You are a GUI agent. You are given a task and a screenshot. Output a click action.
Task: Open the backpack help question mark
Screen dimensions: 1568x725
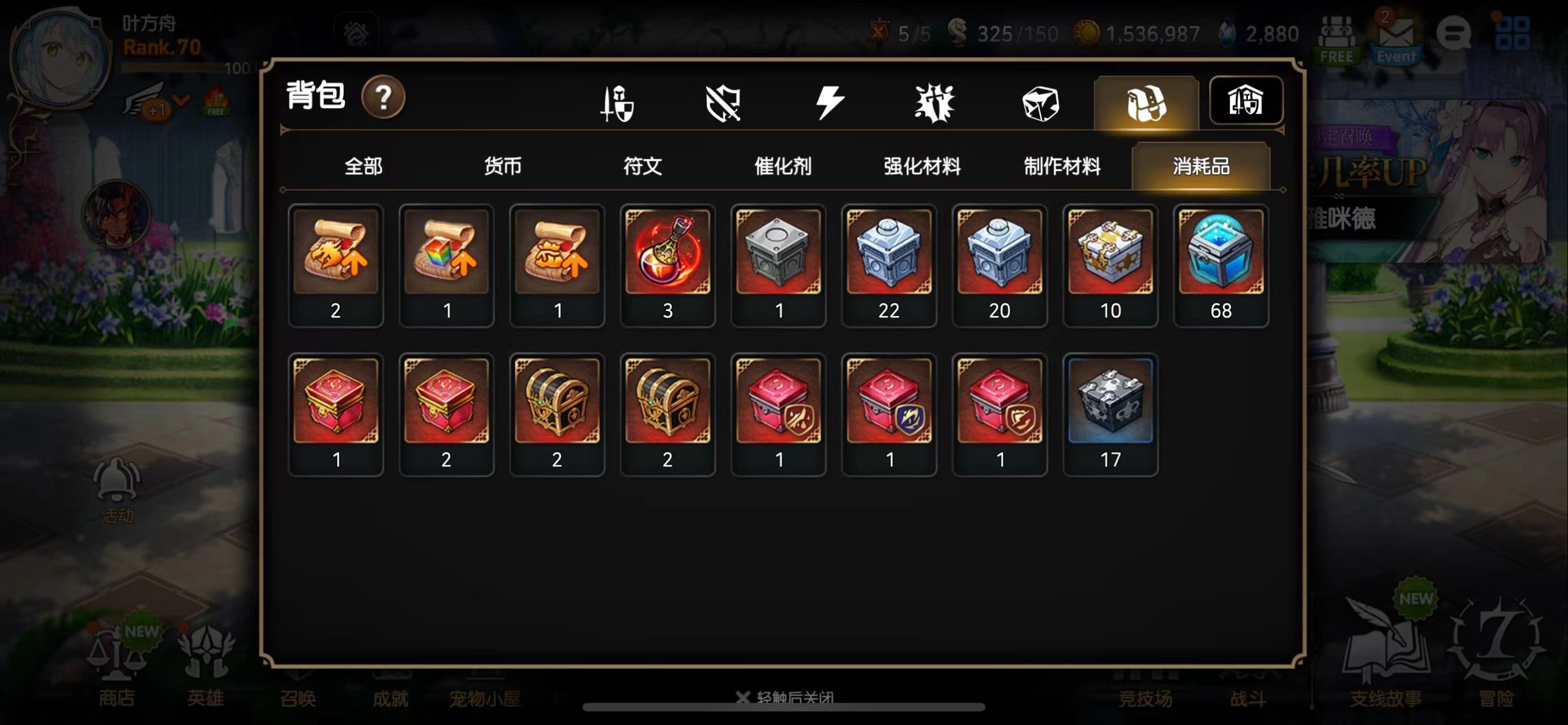click(383, 97)
